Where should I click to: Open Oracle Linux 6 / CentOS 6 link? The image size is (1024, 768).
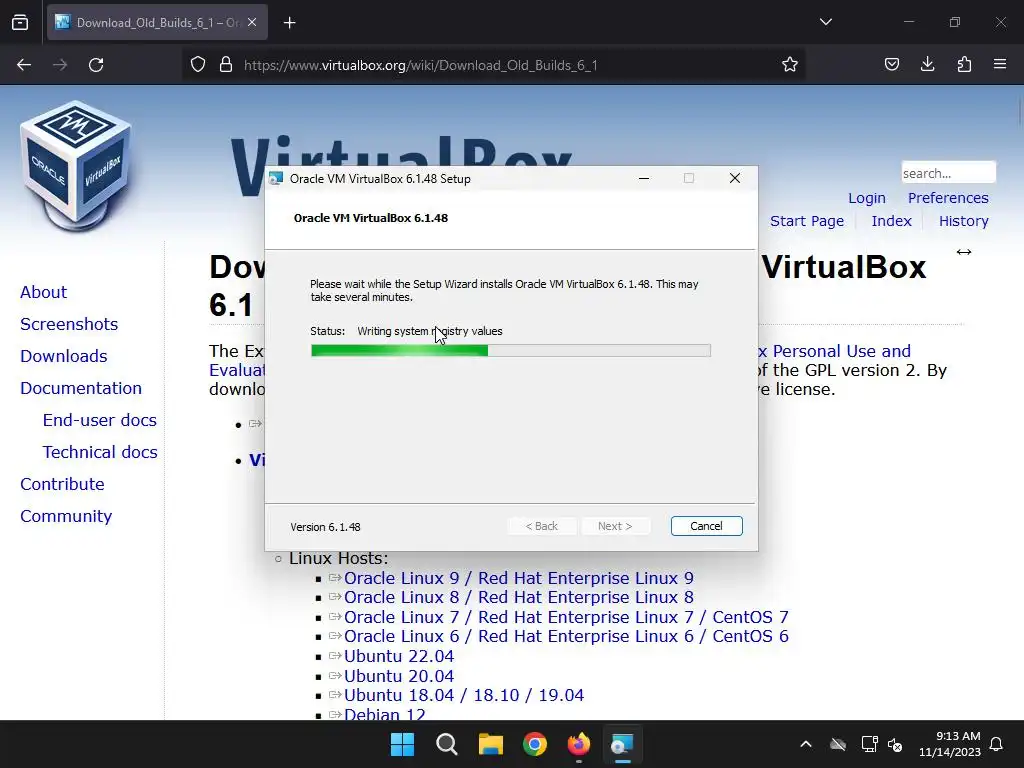566,636
